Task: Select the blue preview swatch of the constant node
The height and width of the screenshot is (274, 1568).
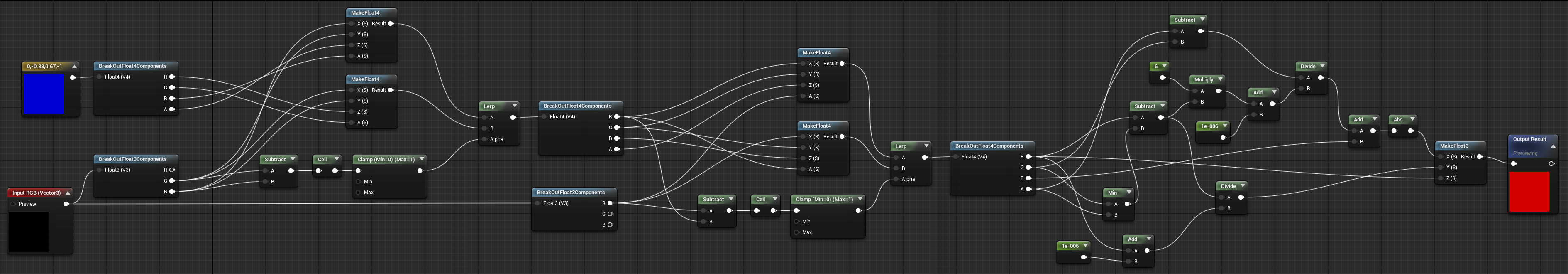Action: (44, 94)
